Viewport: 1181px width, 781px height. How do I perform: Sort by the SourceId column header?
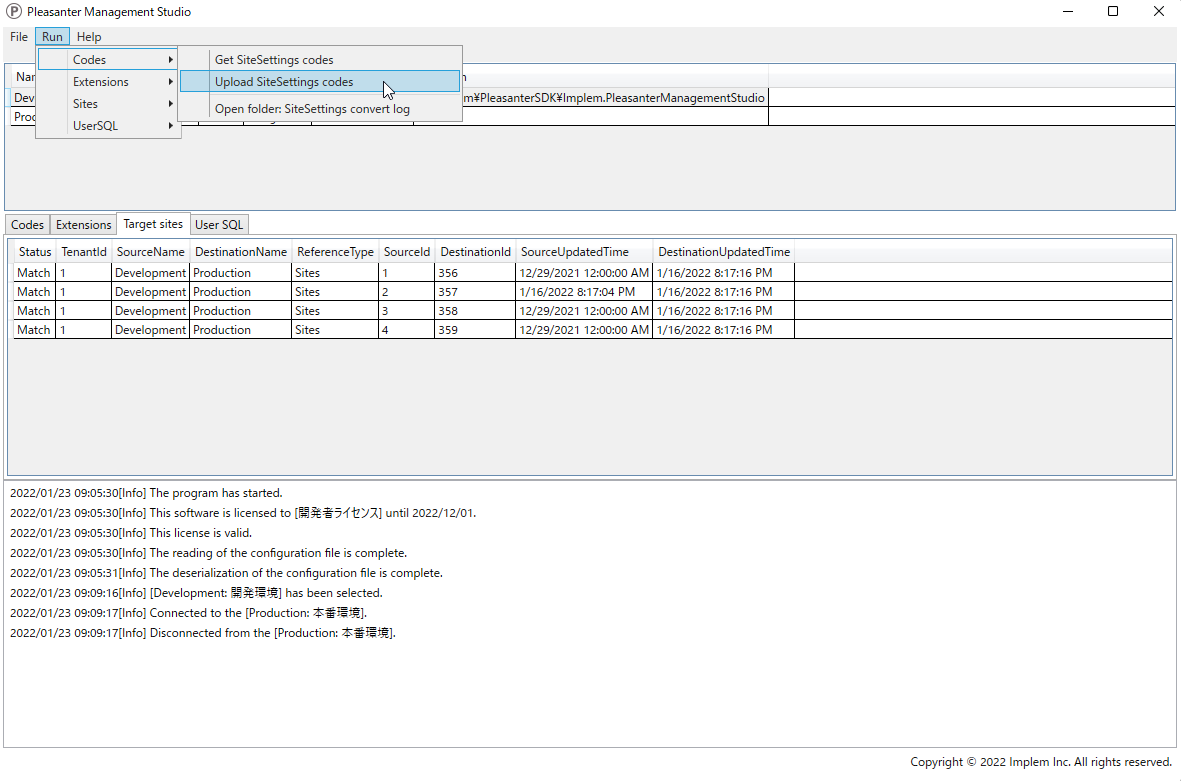[x=407, y=252]
